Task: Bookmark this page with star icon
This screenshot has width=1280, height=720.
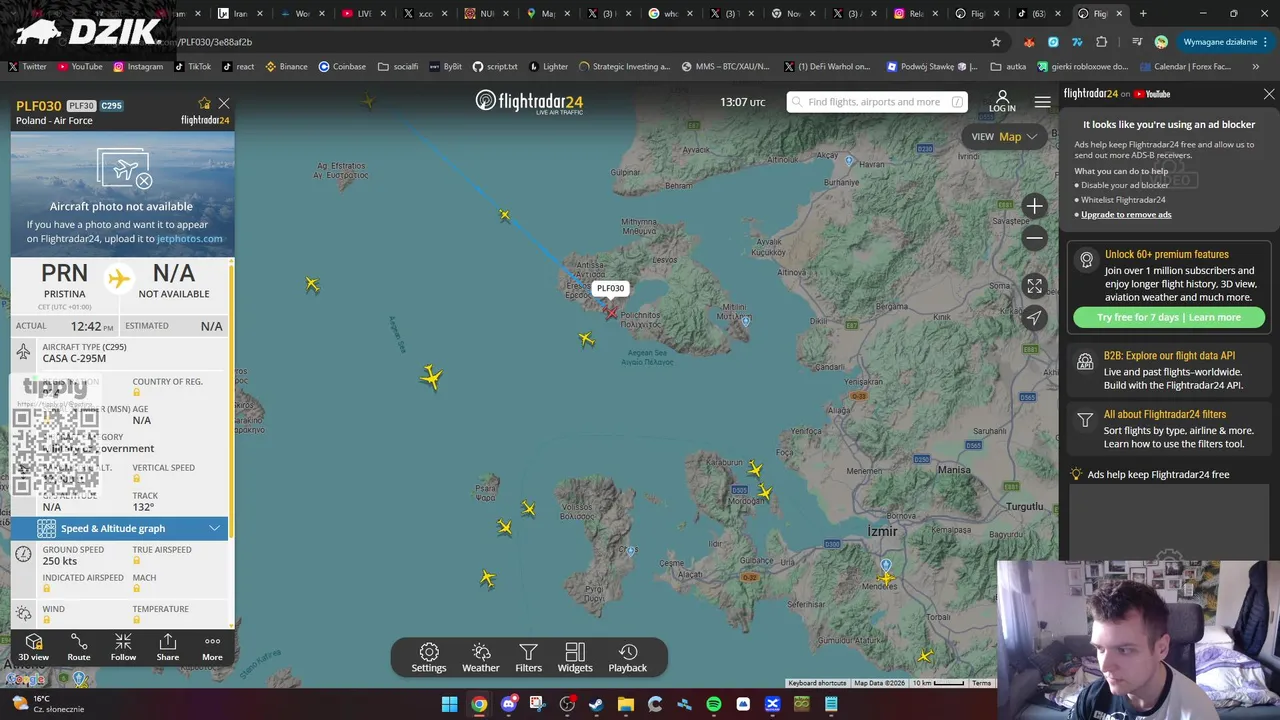Action: pyautogui.click(x=996, y=42)
